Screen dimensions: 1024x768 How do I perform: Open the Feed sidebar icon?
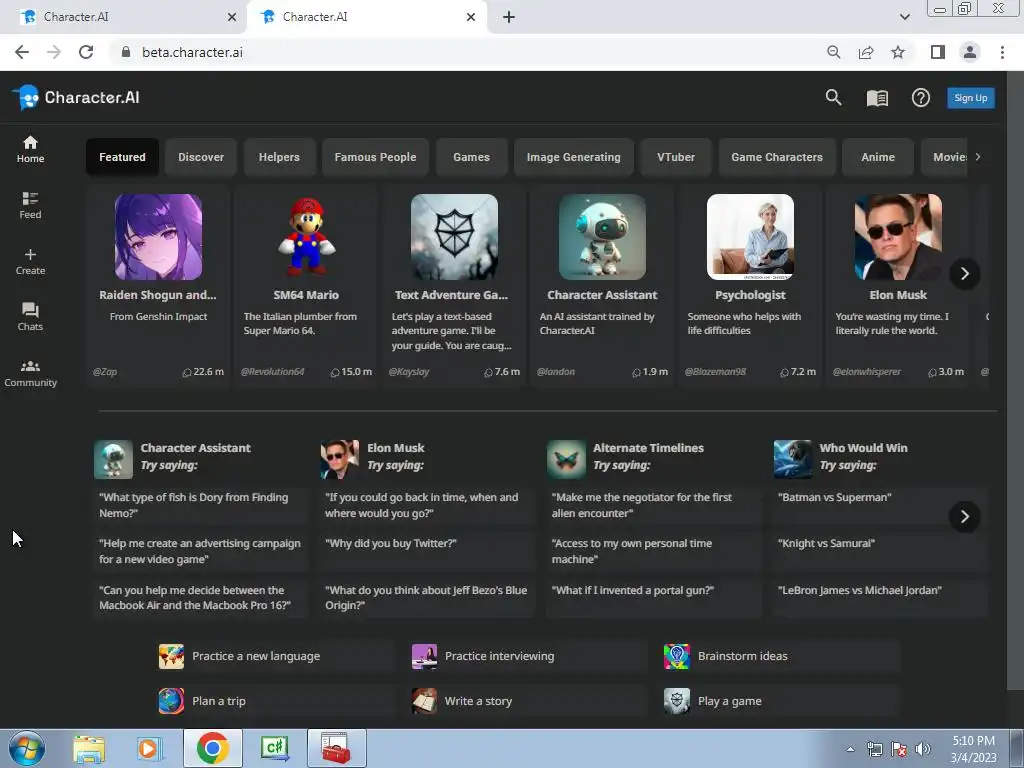click(30, 206)
